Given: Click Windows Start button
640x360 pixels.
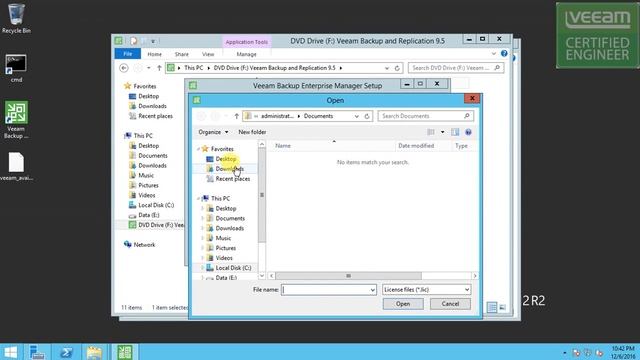Looking at the screenshot, I should (11, 352).
